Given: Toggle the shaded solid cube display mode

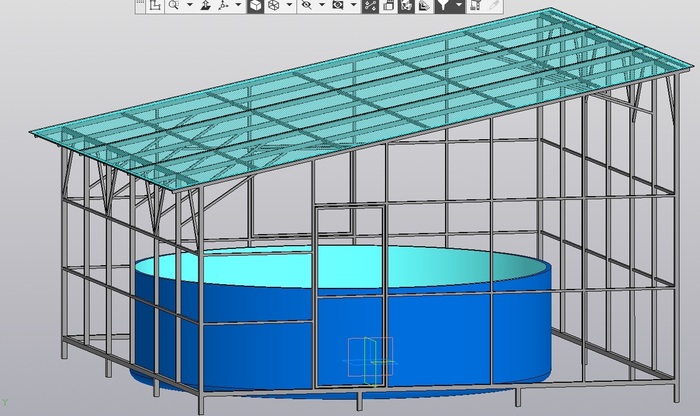Looking at the screenshot, I should pos(255,5).
